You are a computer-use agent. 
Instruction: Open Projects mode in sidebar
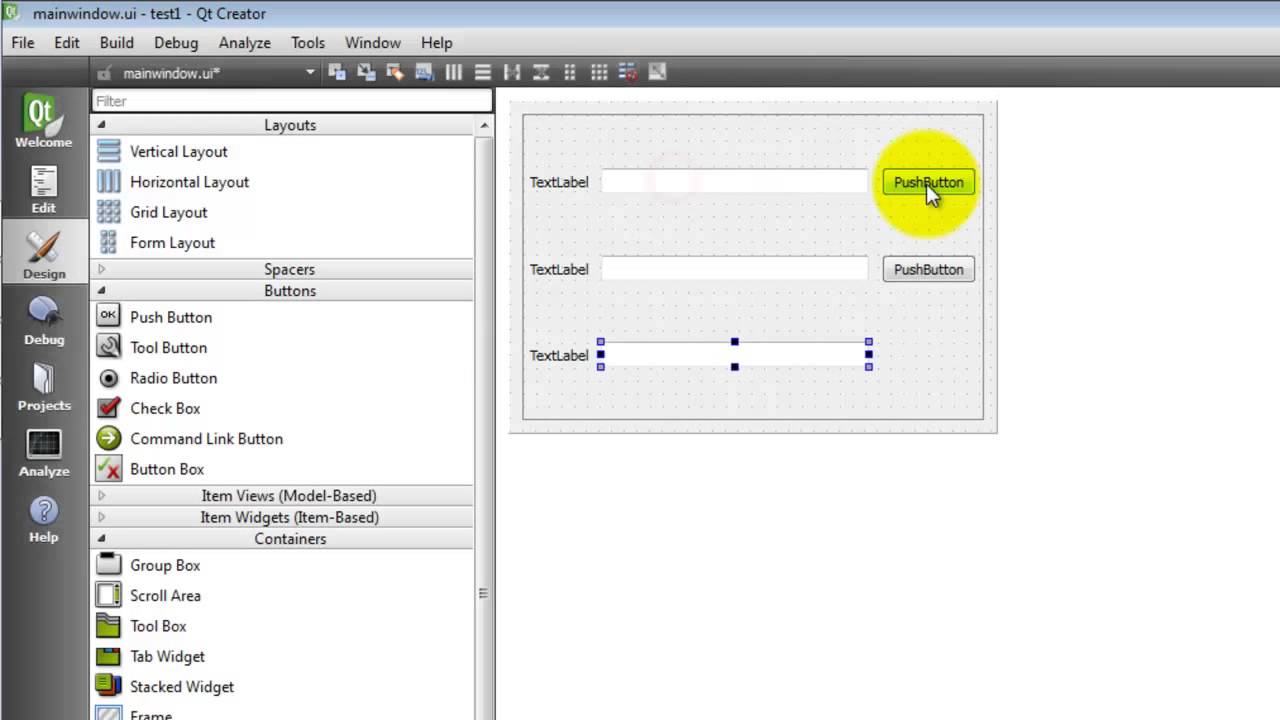coord(43,386)
